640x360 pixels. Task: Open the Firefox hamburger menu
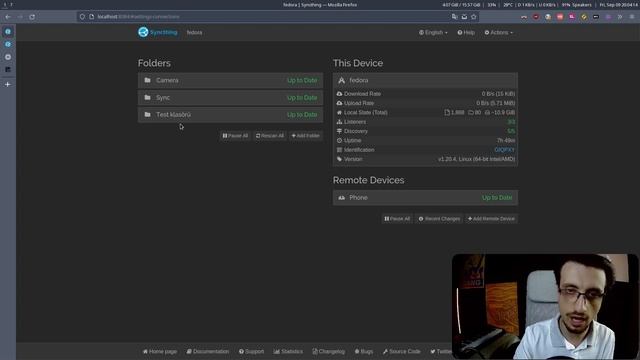click(x=632, y=17)
